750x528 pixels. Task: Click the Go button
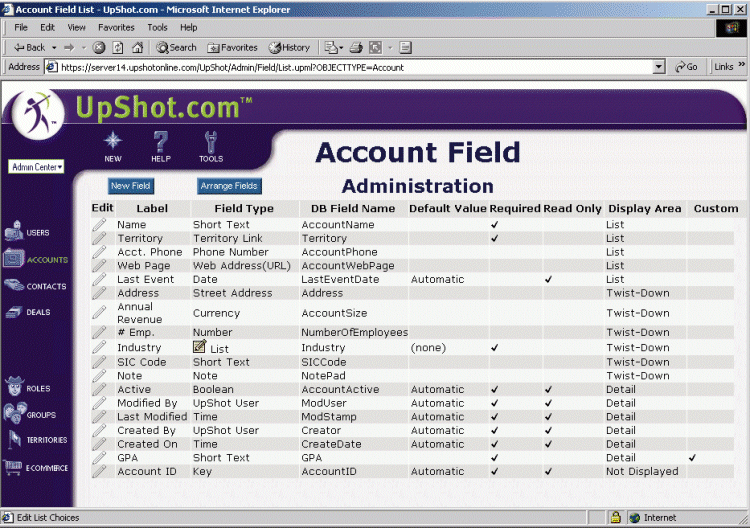click(686, 67)
